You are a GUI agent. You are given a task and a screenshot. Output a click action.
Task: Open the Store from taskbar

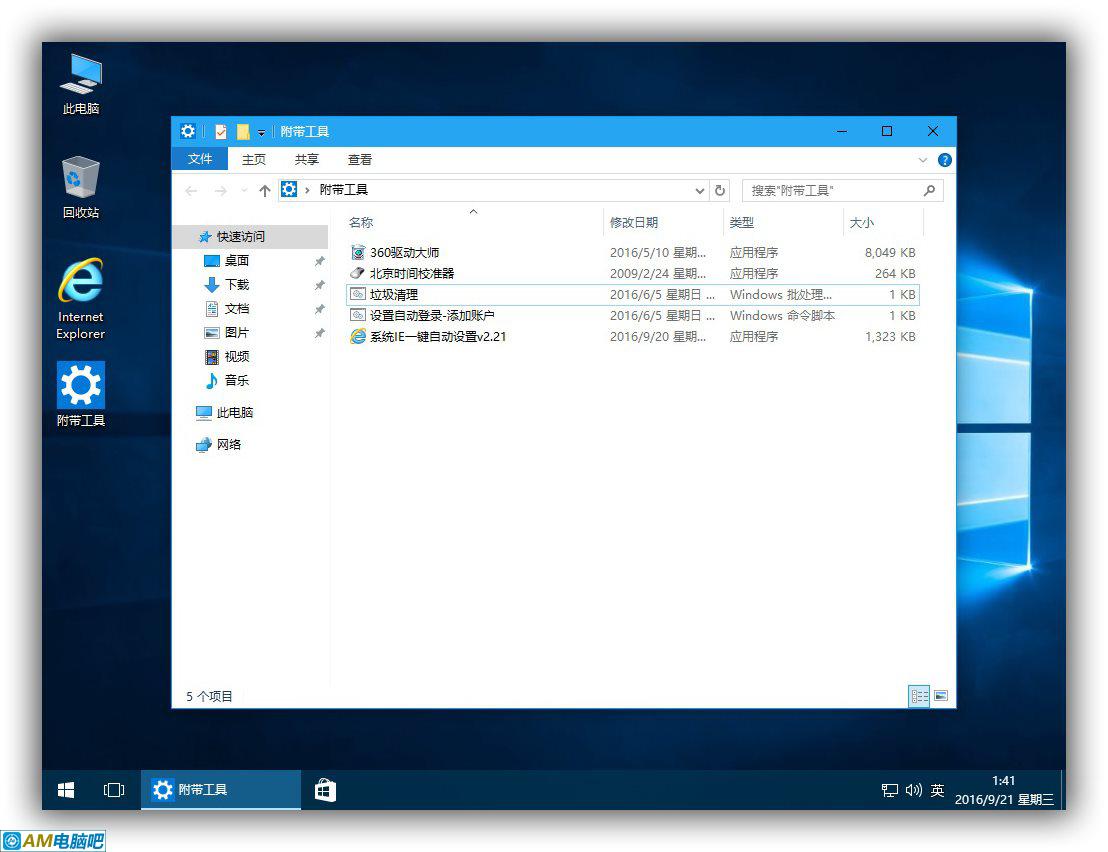point(325,790)
